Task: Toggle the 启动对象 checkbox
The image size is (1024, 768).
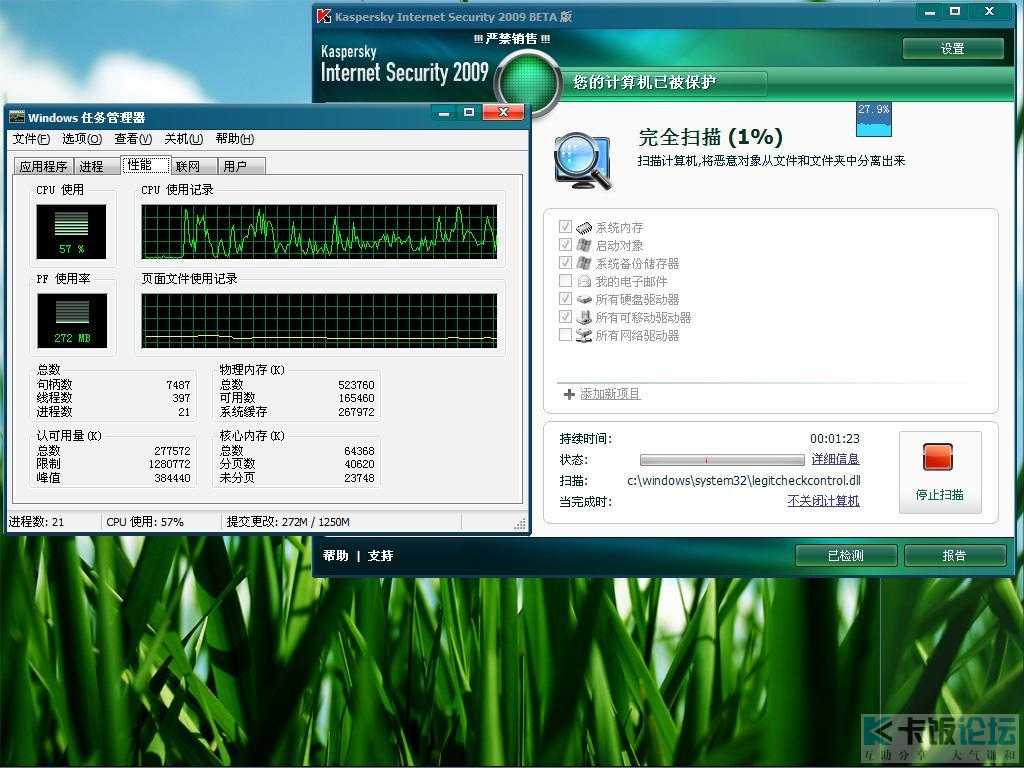Action: pos(566,244)
